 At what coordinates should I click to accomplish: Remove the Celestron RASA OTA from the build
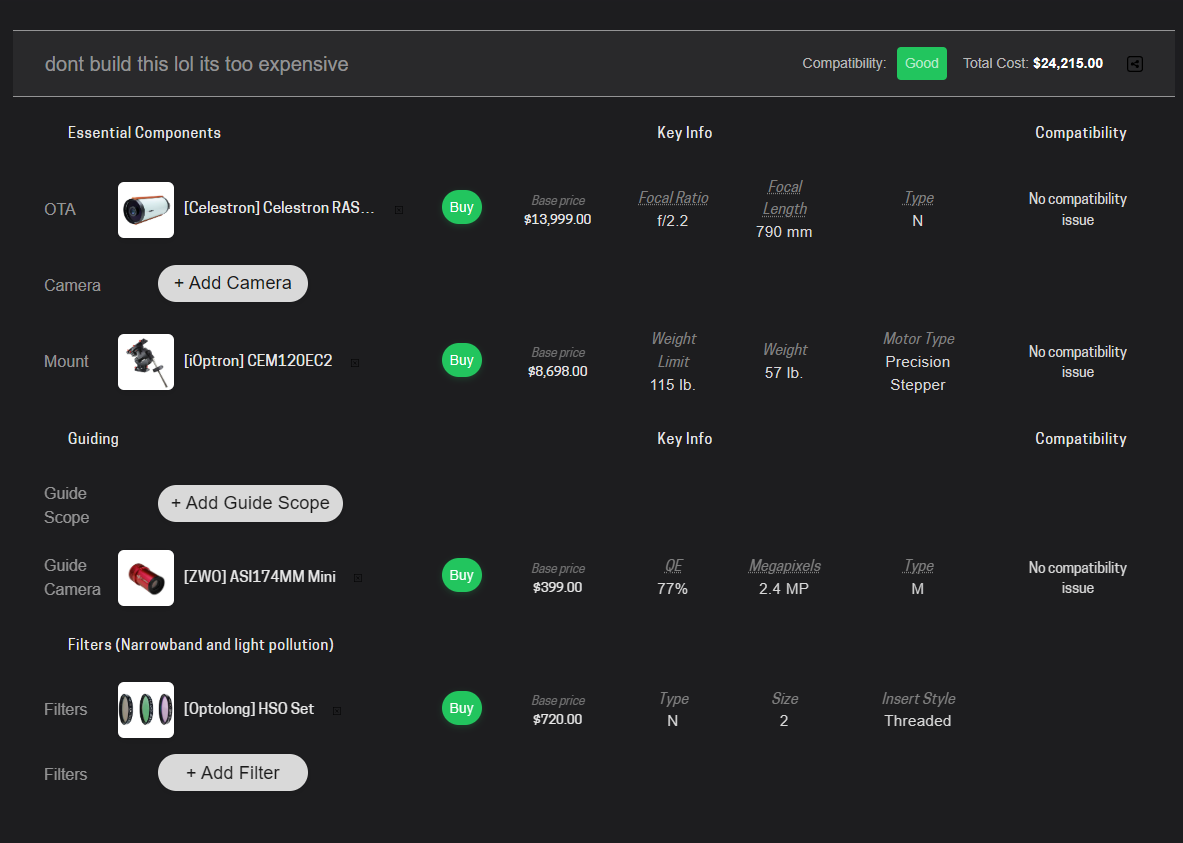(397, 209)
